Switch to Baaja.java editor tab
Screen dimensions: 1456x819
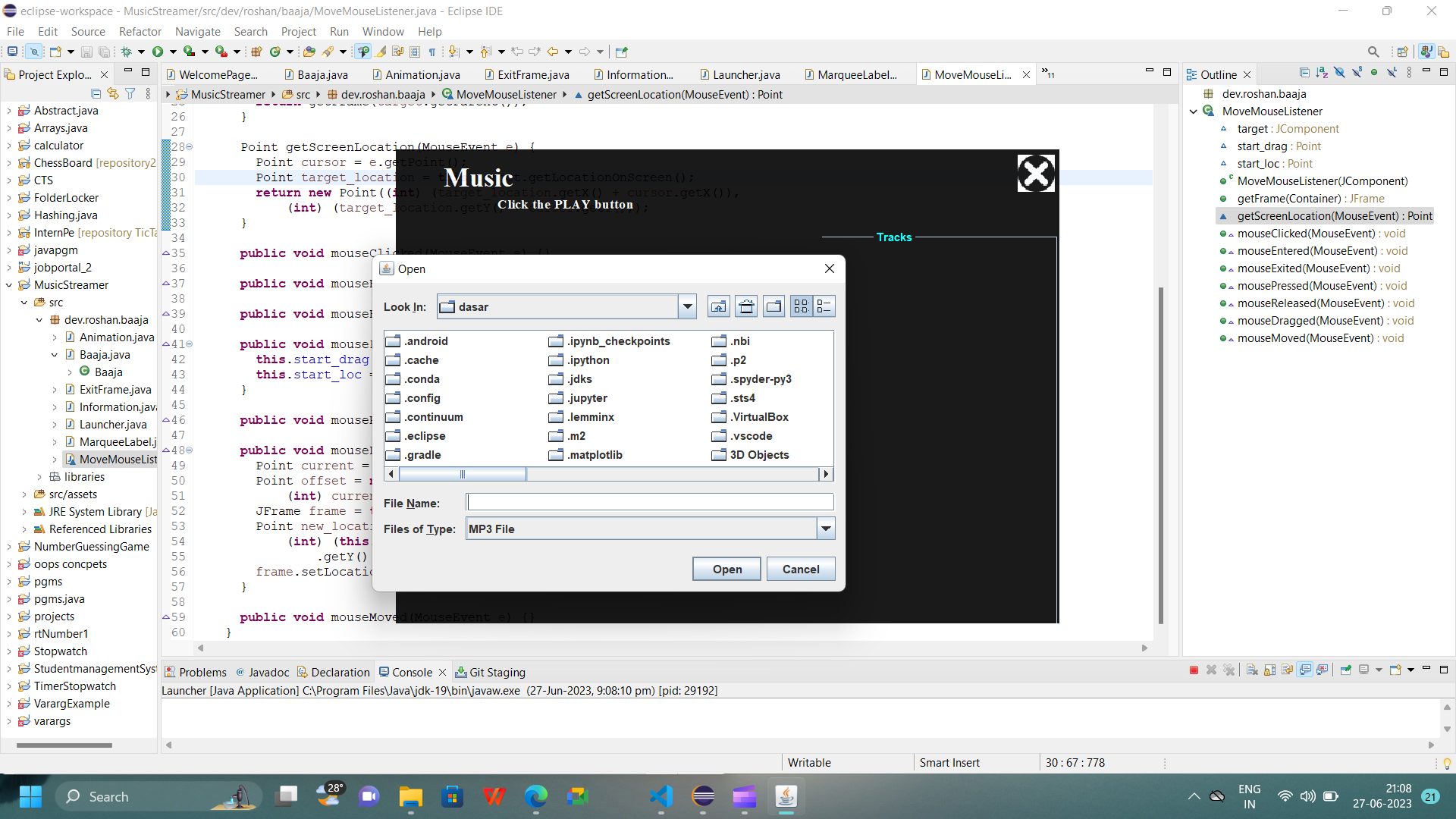(316, 74)
